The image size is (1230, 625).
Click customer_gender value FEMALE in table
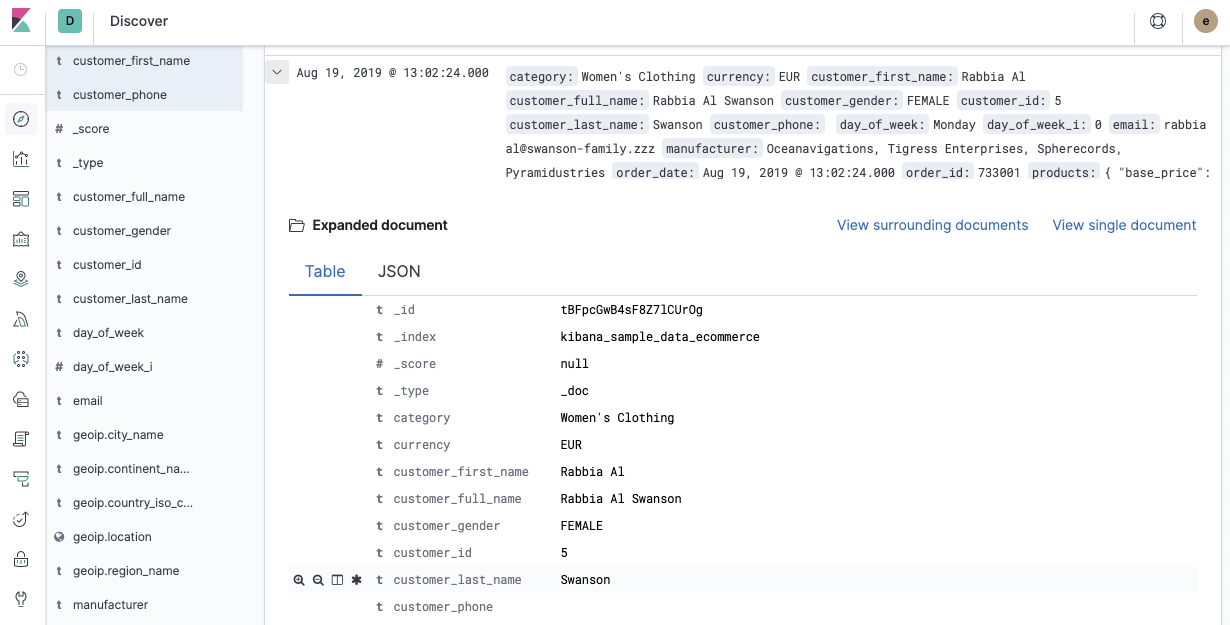point(581,526)
